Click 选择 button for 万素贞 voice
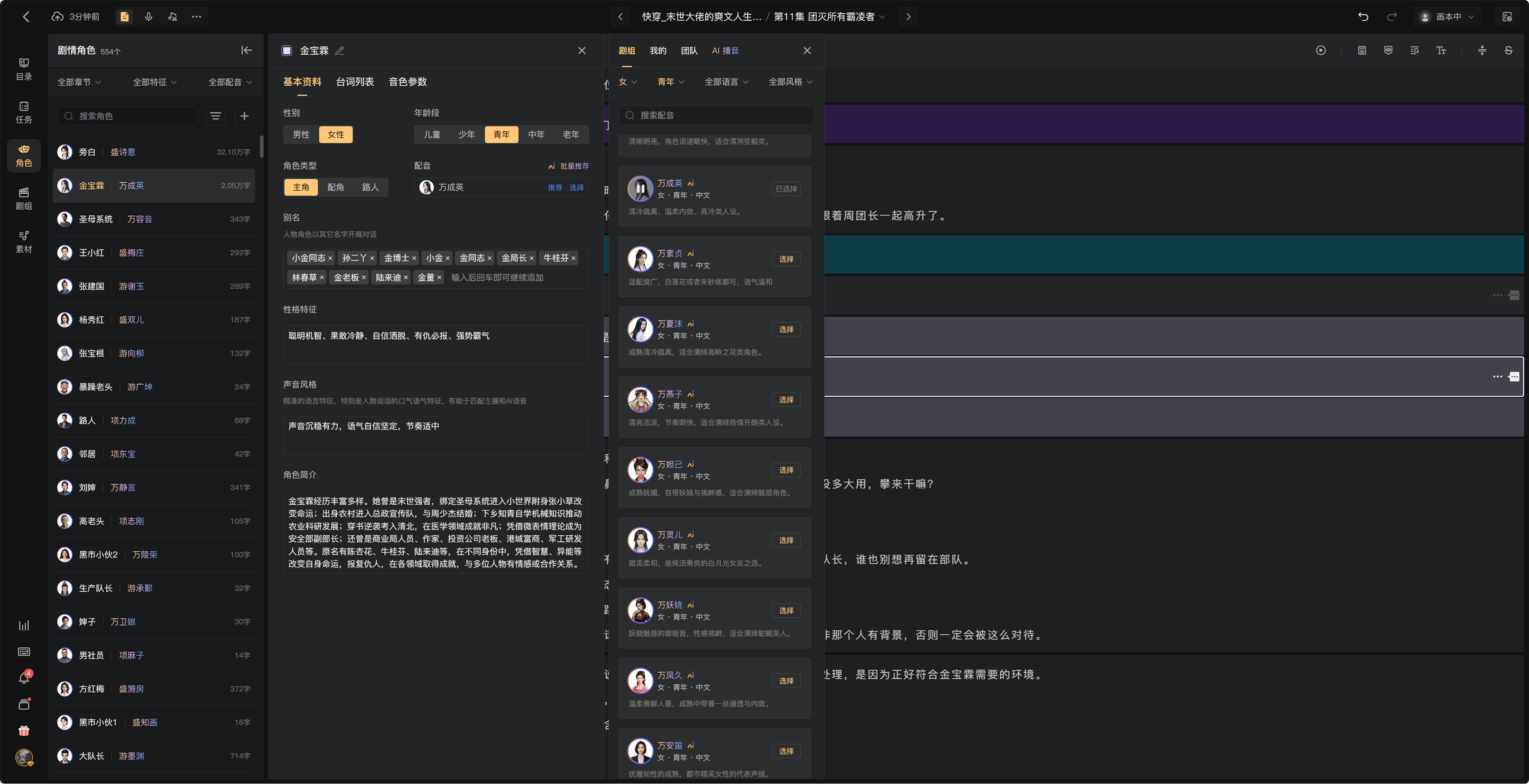 786,259
